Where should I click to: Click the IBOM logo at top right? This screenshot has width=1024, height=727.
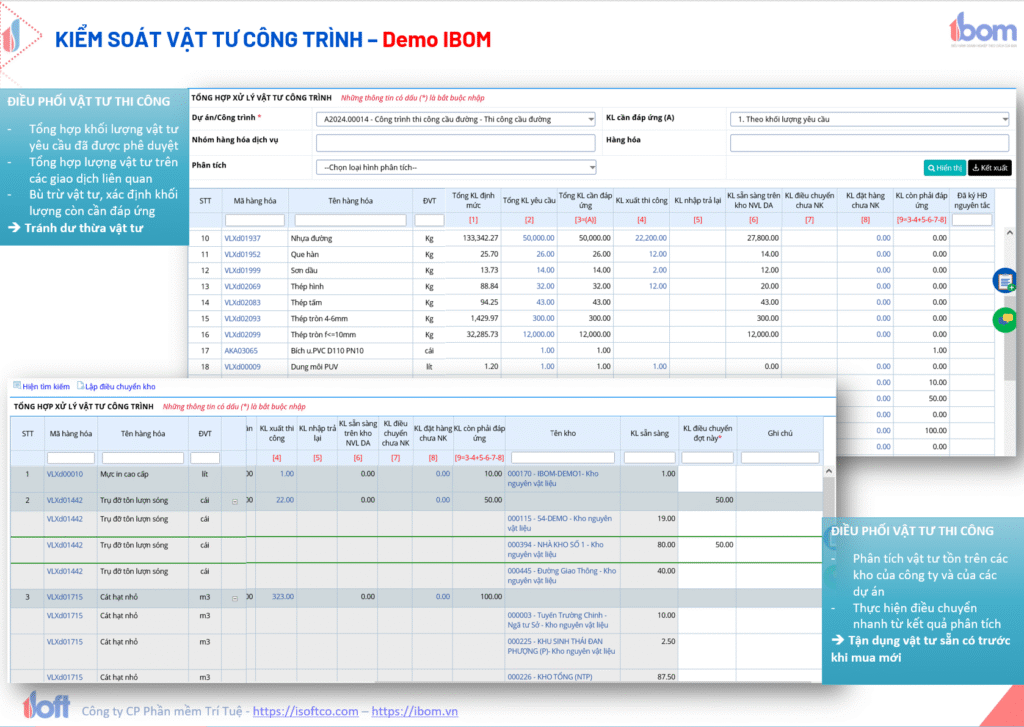pyautogui.click(x=984, y=29)
